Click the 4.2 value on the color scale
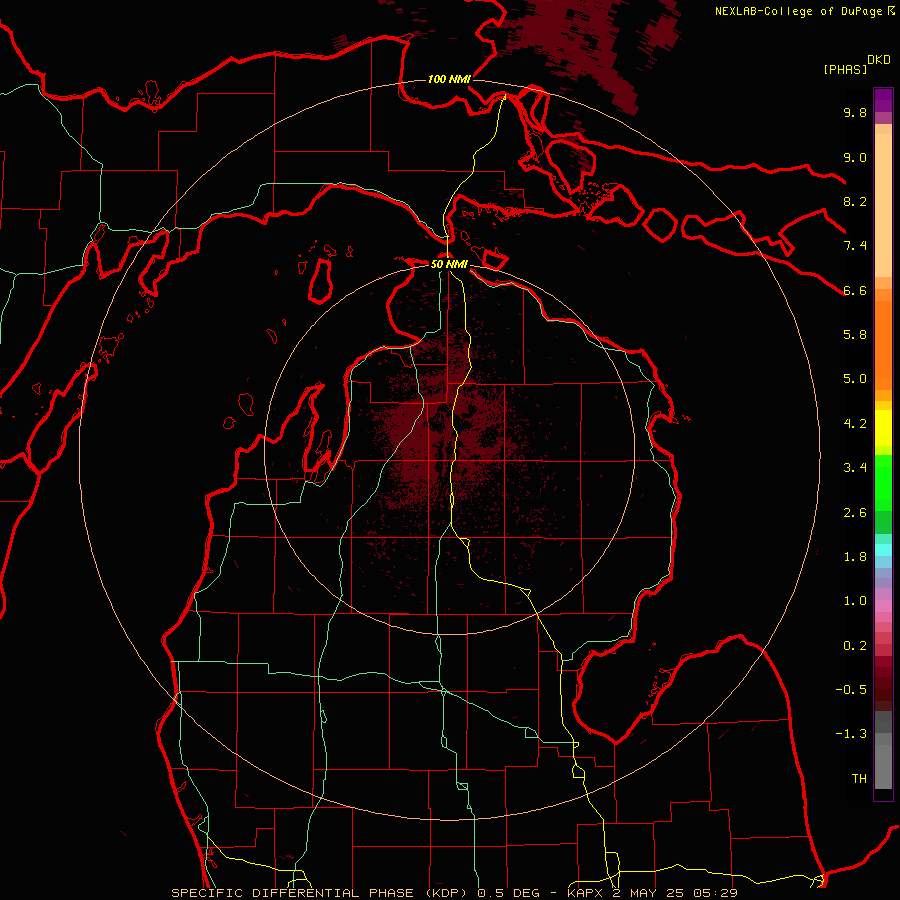 click(855, 424)
